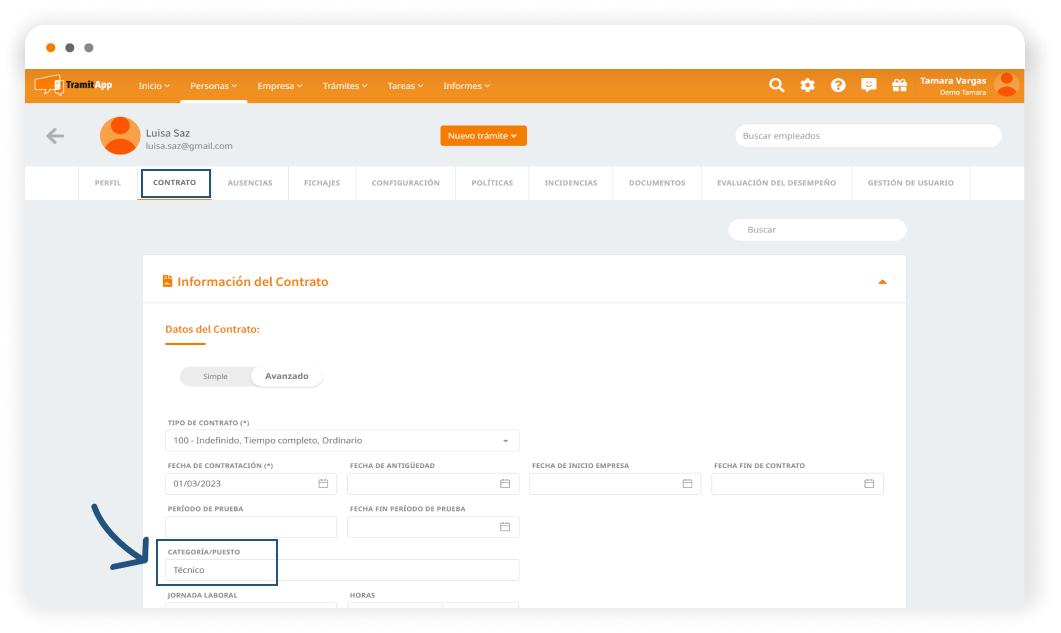Click the gift icon in top bar
This screenshot has height=633, width=1061.
(899, 86)
